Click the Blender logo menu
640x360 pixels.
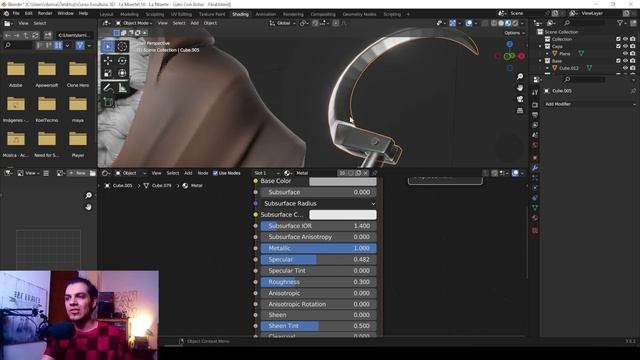[x=6, y=13]
